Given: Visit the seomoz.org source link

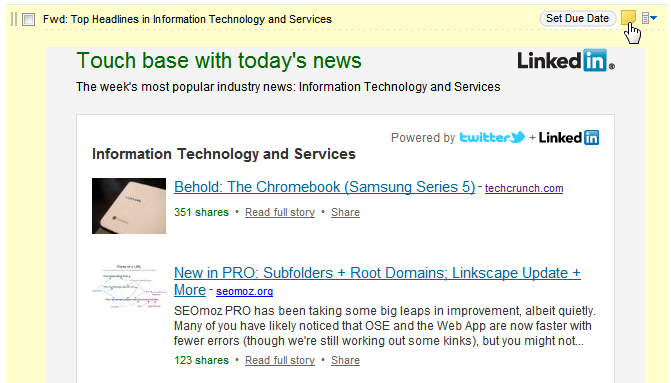Looking at the screenshot, I should click(244, 291).
